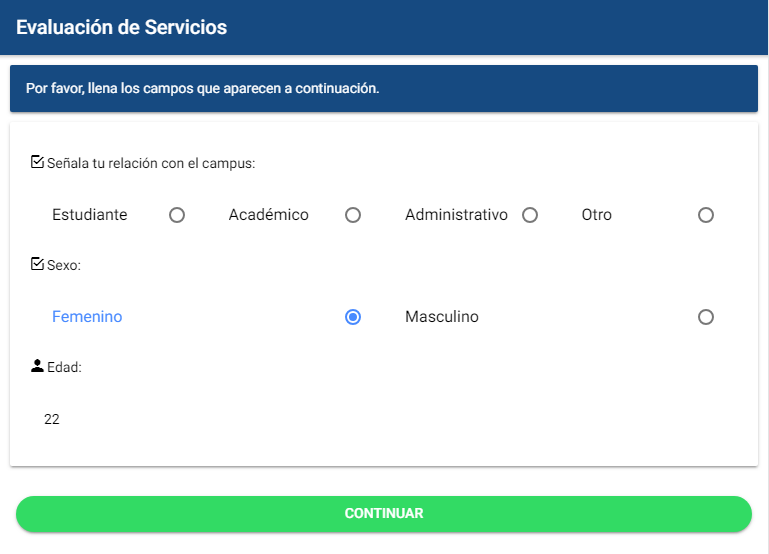The width and height of the screenshot is (769, 554).
Task: Click the checkbox icon beside 'Señala tu relación'
Action: 38,162
